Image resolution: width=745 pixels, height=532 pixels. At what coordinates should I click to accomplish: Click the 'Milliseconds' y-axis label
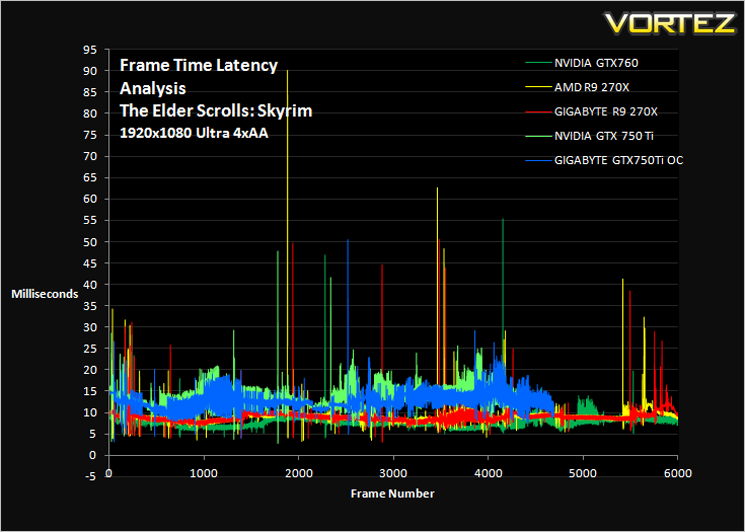45,294
